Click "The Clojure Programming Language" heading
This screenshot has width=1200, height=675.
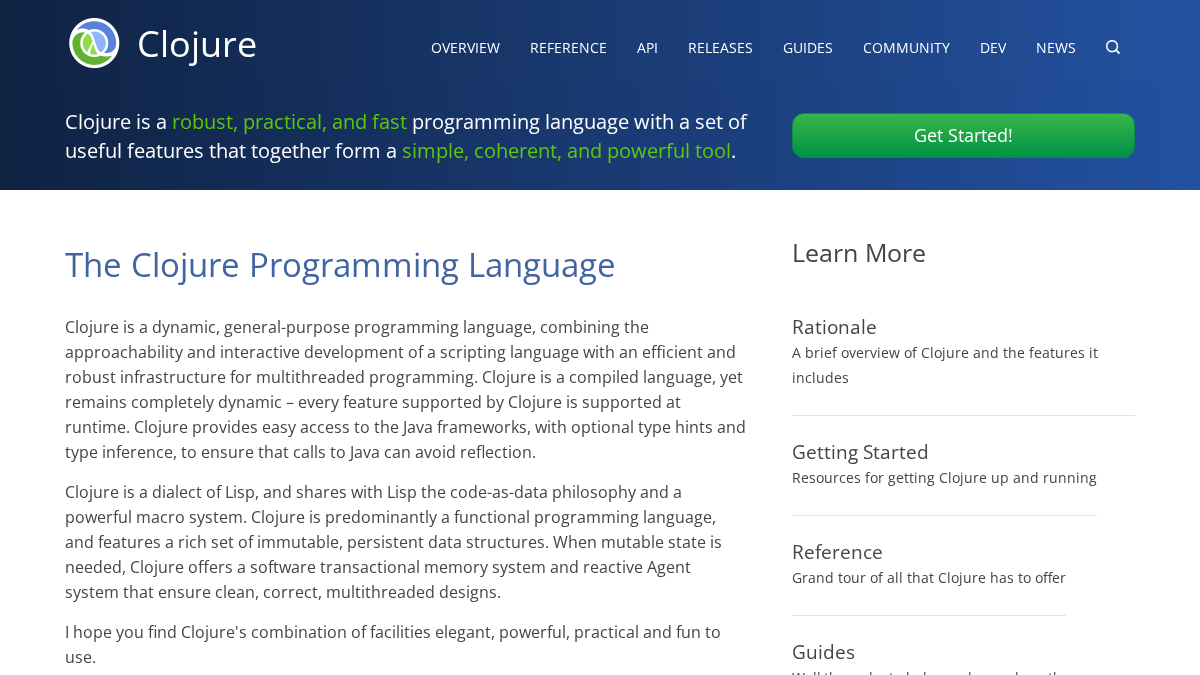(x=340, y=265)
